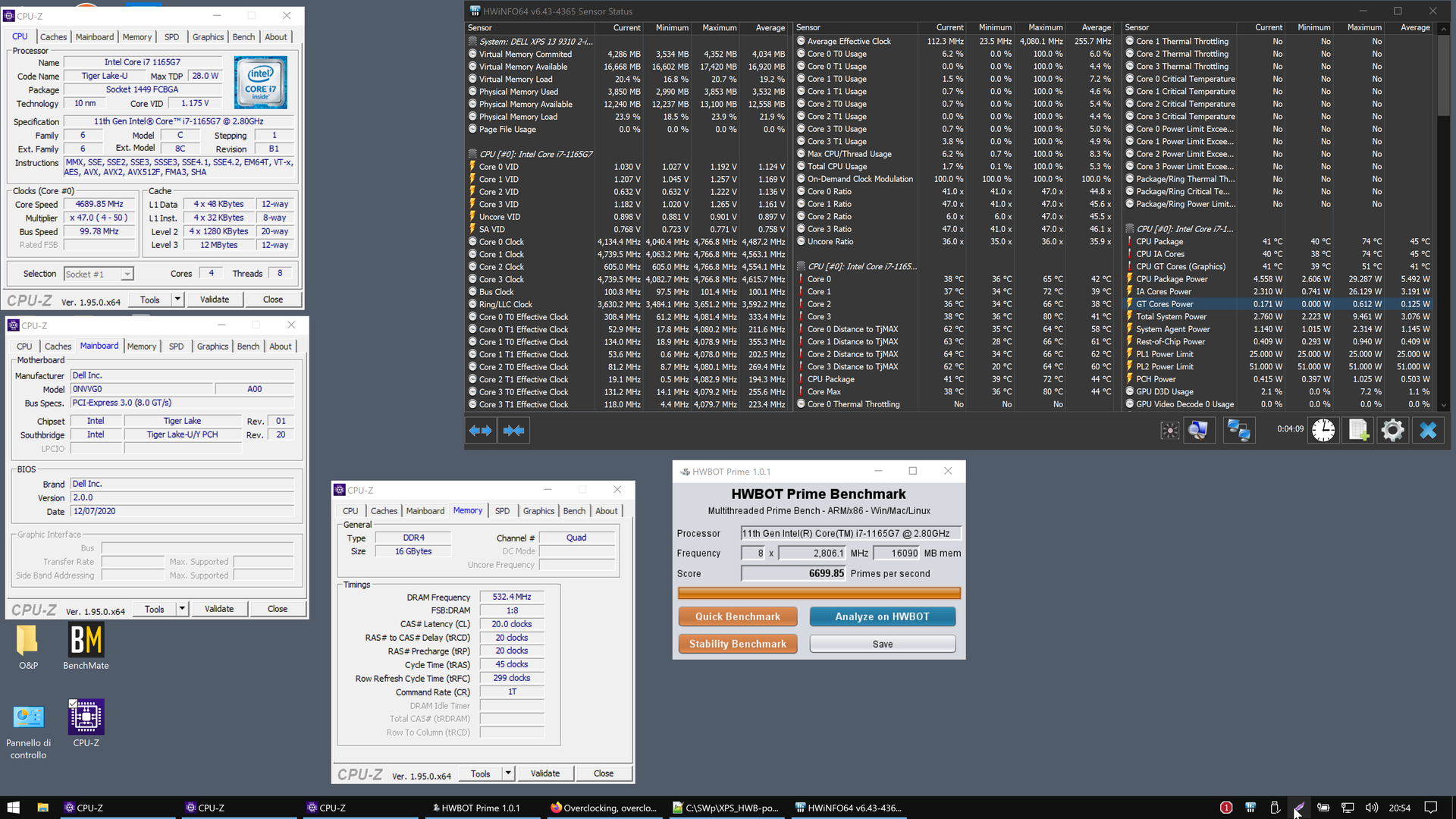Screen dimensions: 1456x819
Task: Start the HWBOT Quick Benchmark
Action: pos(737,617)
